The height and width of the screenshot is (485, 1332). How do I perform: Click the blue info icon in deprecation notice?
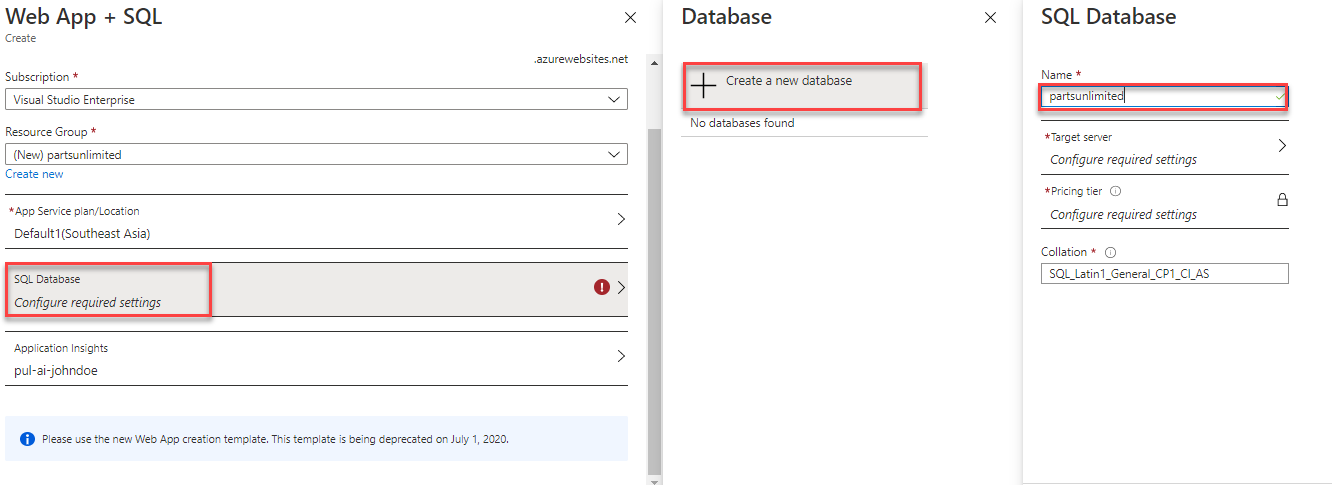[x=28, y=439]
